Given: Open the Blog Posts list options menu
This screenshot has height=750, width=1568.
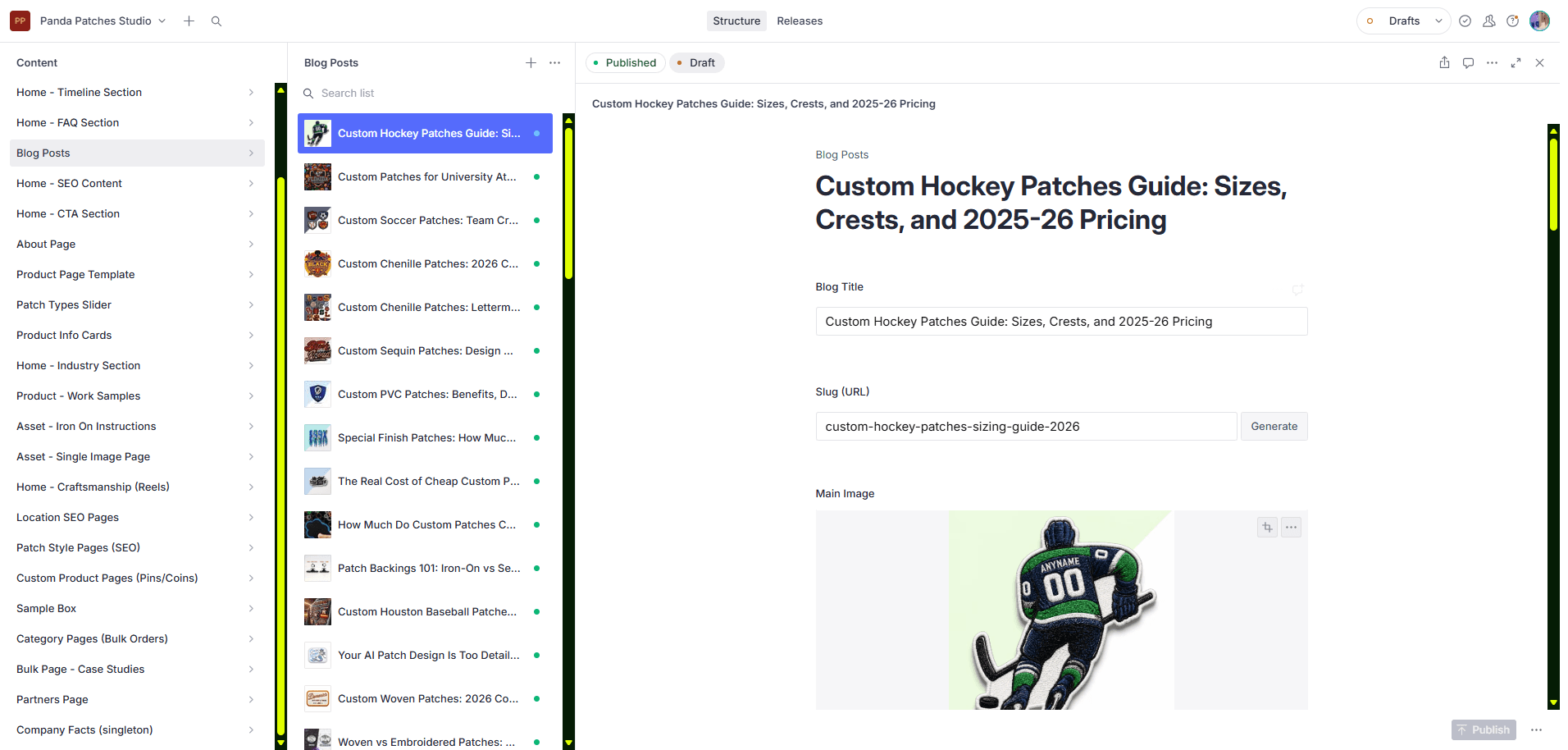Looking at the screenshot, I should coord(555,62).
